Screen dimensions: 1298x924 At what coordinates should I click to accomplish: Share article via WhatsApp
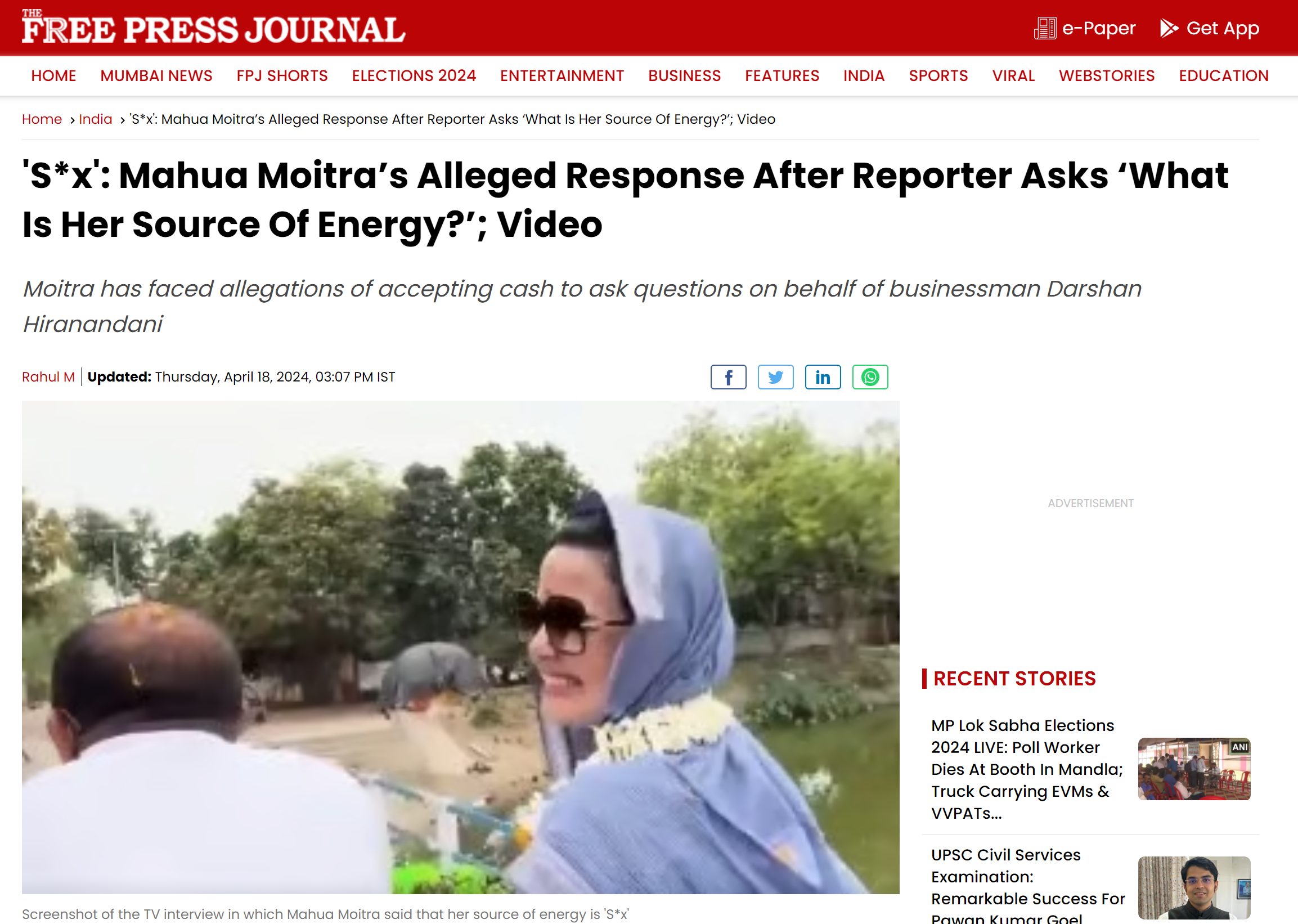click(x=870, y=377)
